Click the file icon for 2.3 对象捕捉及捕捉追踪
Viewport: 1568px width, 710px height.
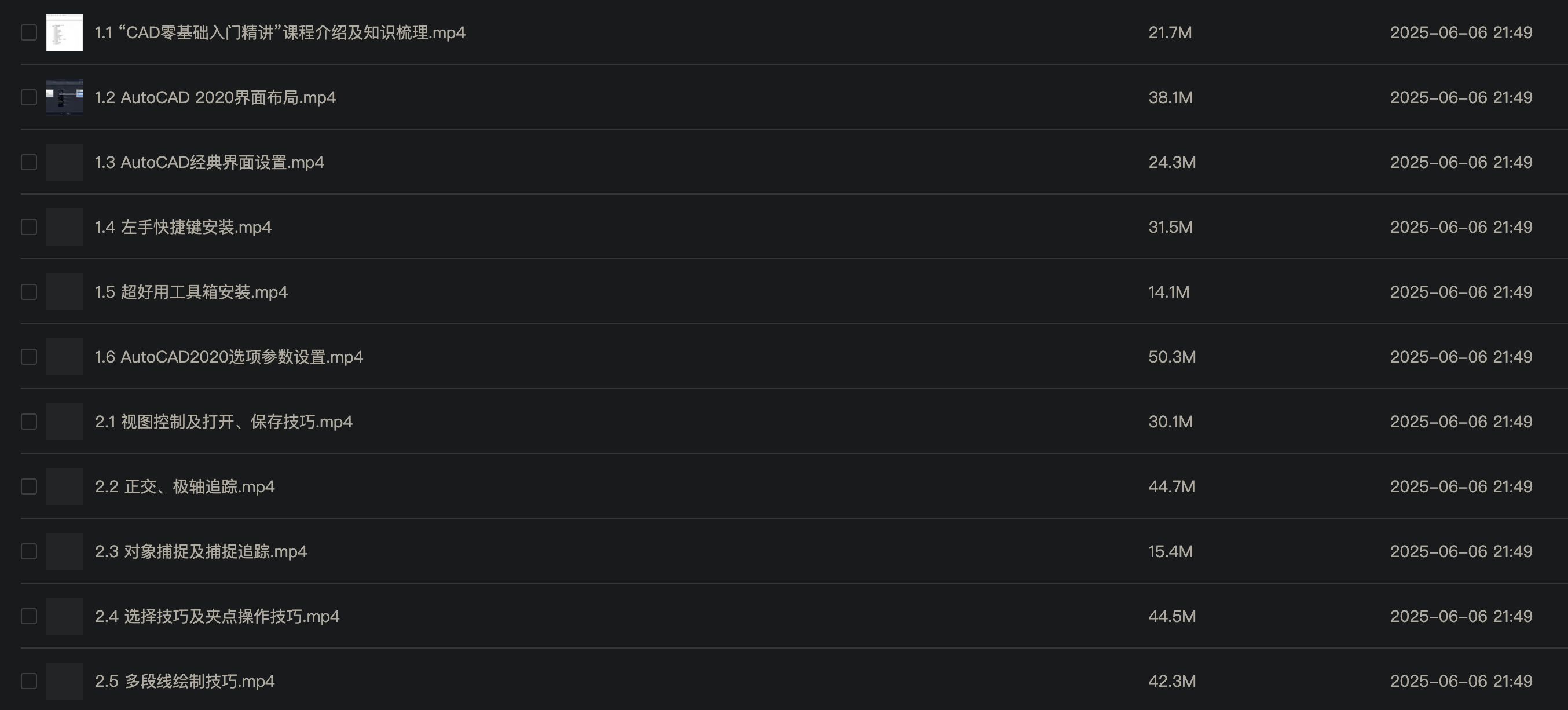[64, 551]
